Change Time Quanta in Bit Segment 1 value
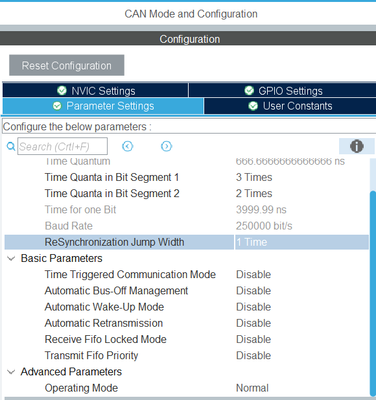This screenshot has height=400, width=376. 254,177
